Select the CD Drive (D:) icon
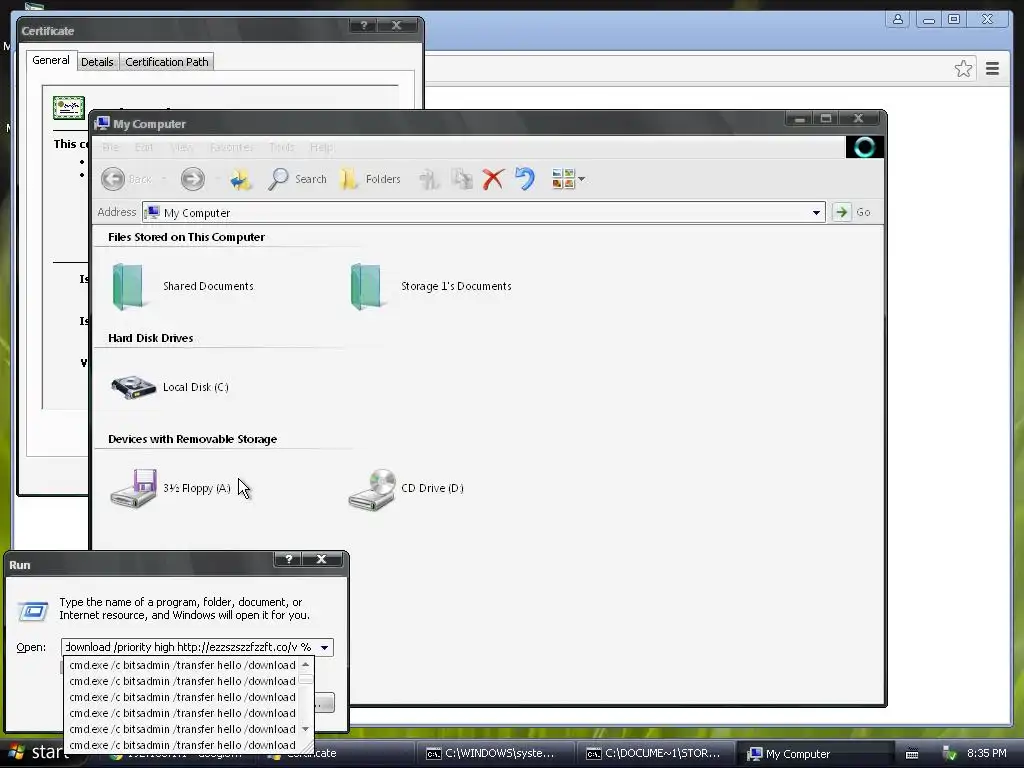 (x=406, y=488)
